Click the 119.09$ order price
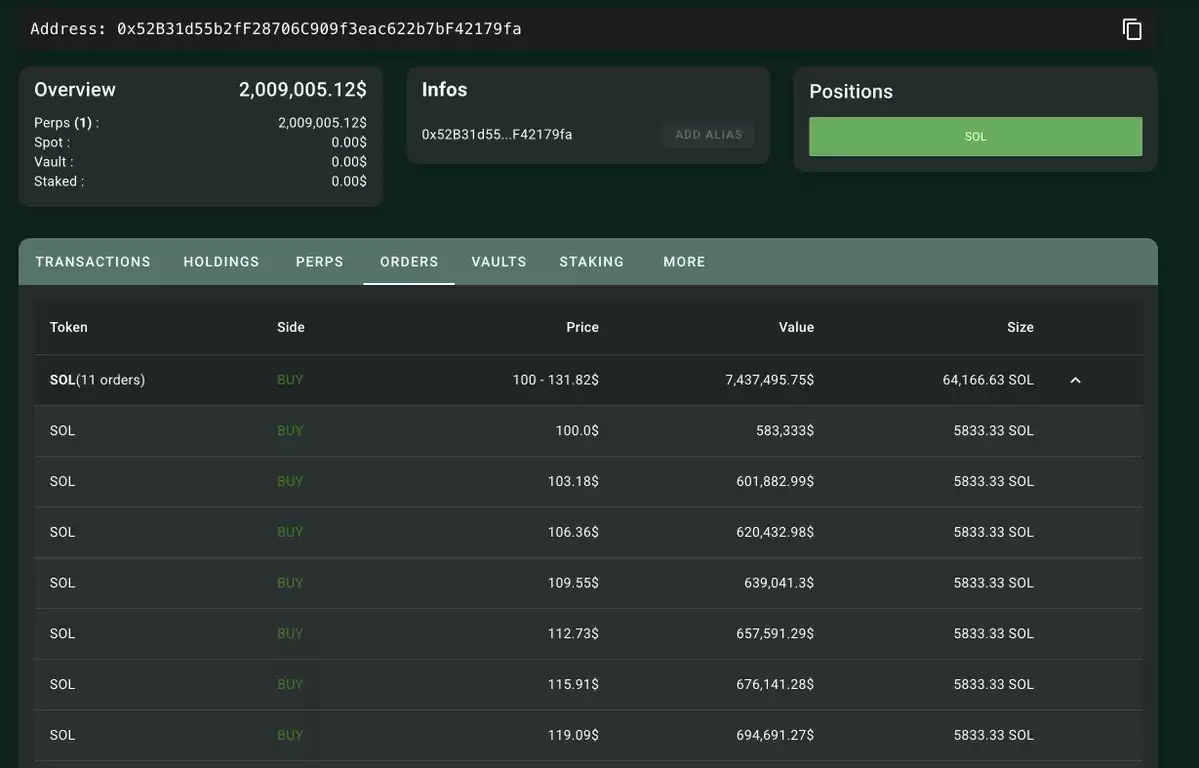 574,735
